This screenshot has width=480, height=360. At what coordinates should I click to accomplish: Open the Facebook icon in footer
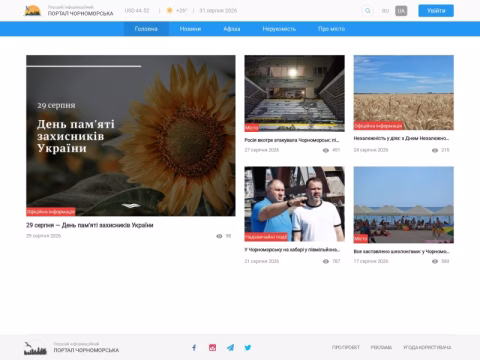tap(194, 348)
